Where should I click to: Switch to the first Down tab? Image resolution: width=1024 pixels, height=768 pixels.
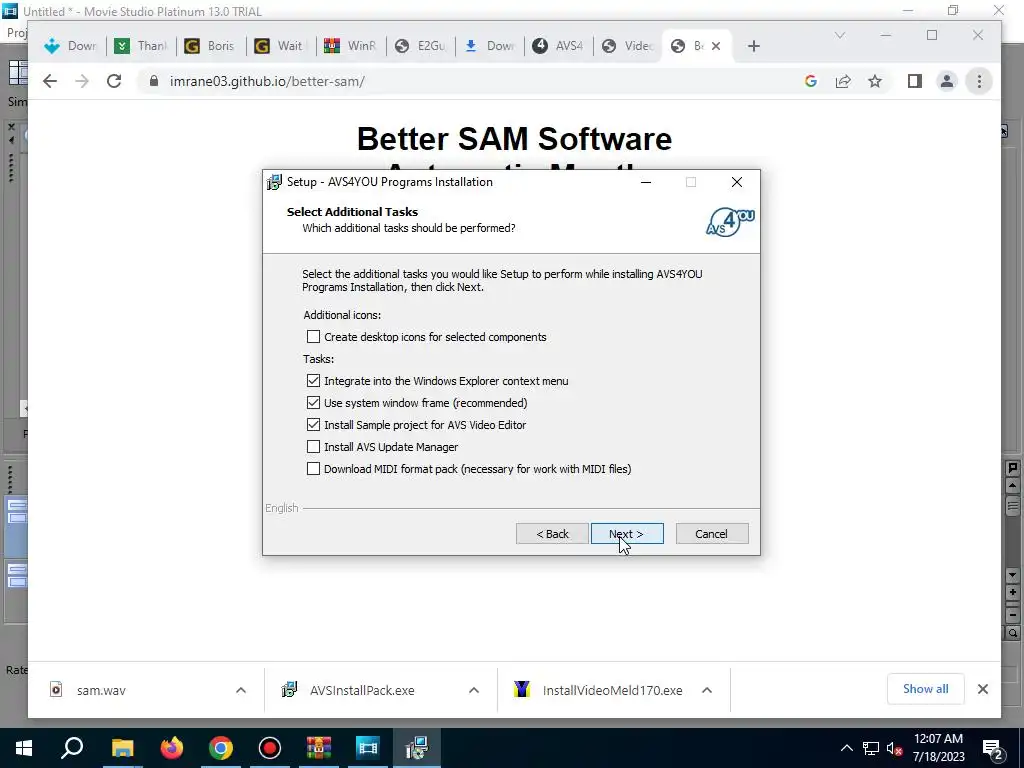pyautogui.click(x=71, y=46)
